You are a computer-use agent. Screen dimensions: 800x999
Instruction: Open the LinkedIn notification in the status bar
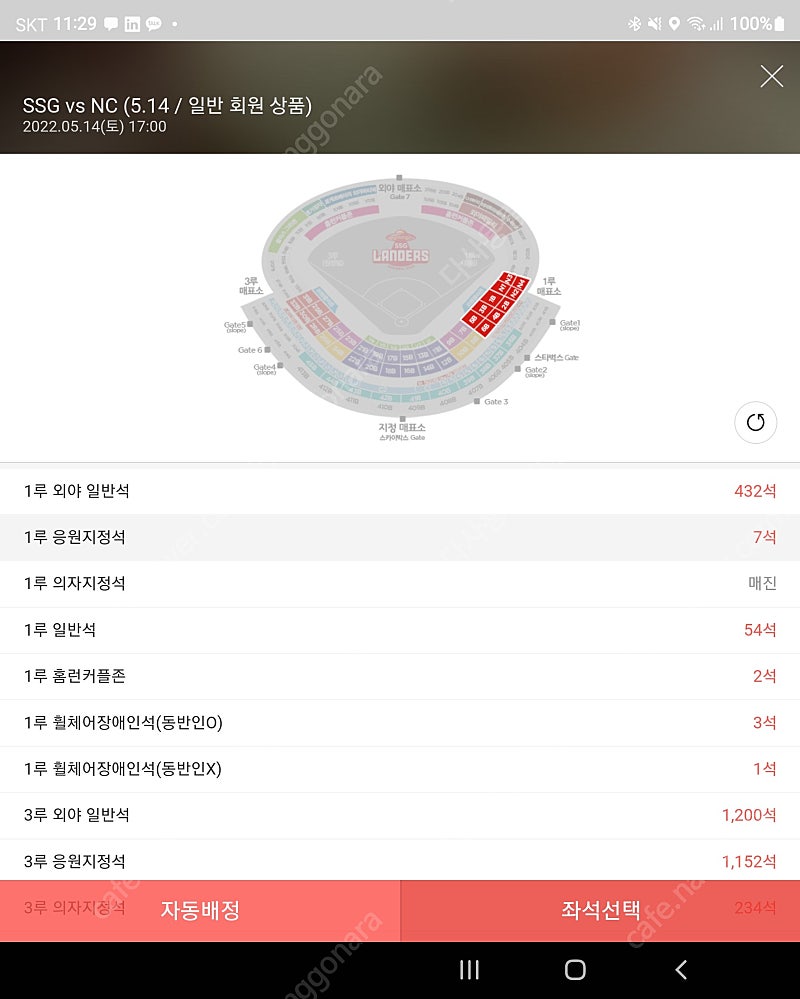click(132, 24)
